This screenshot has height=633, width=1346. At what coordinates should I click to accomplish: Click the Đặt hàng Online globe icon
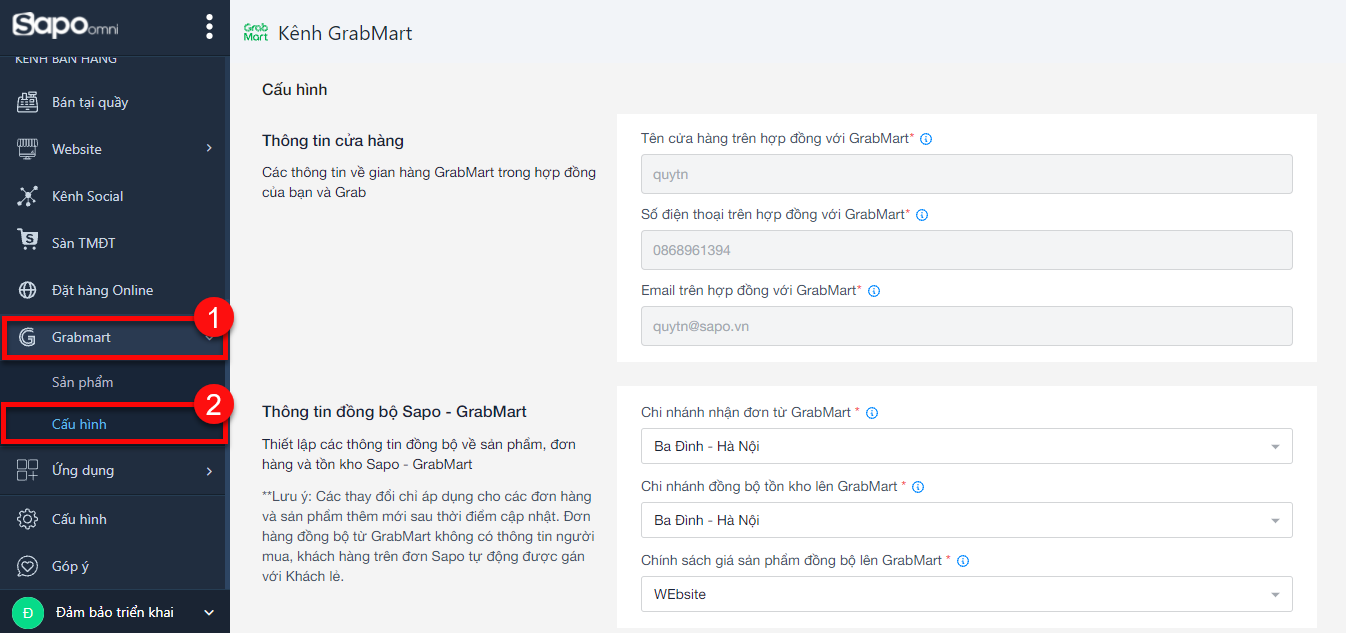pos(27,290)
